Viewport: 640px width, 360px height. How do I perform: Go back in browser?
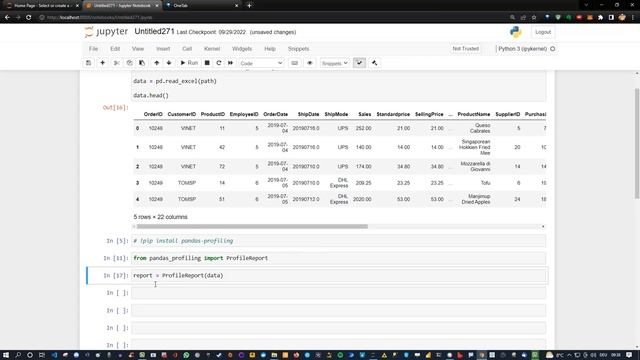[7, 18]
